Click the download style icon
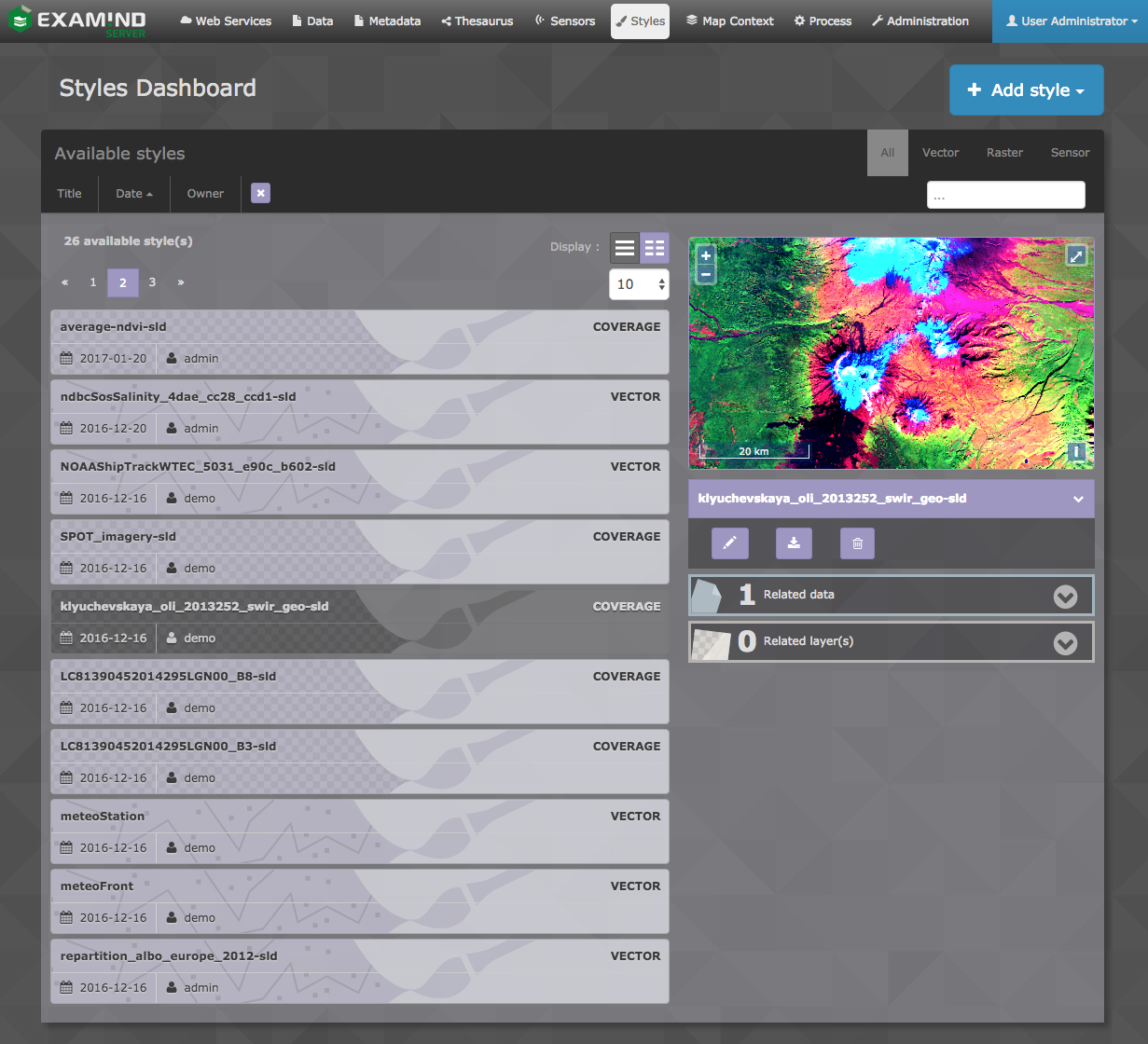This screenshot has height=1044, width=1148. click(794, 543)
